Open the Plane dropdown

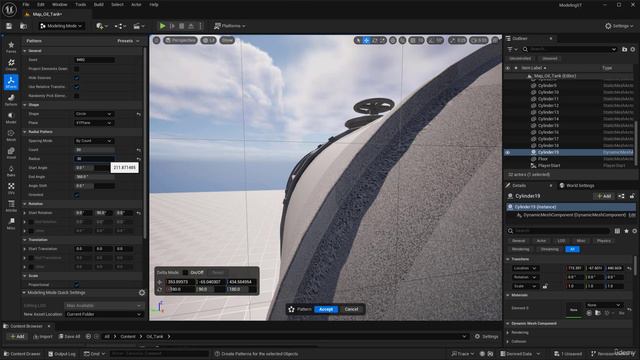pyautogui.click(x=93, y=123)
